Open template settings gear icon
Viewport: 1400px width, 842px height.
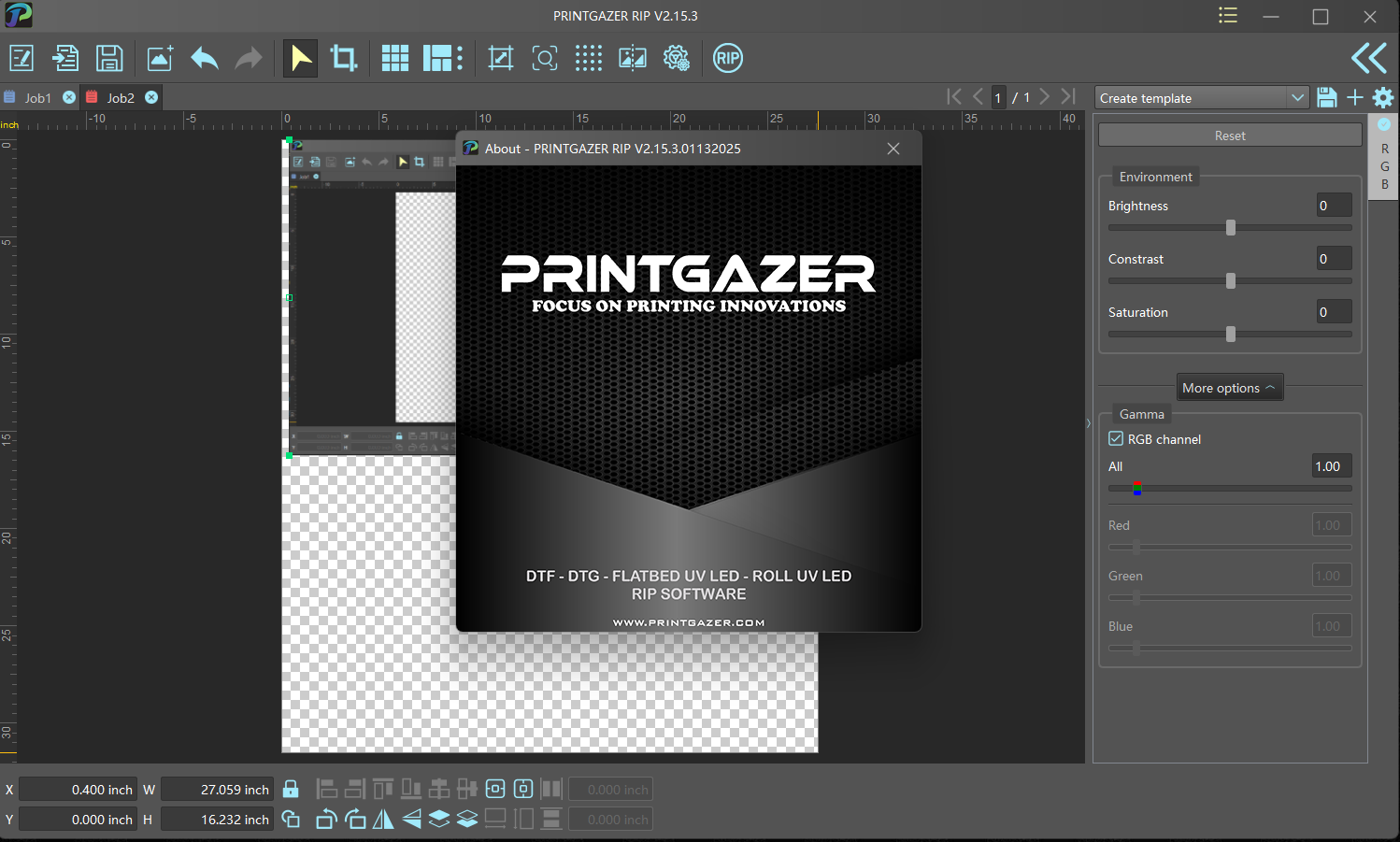pyautogui.click(x=1383, y=97)
